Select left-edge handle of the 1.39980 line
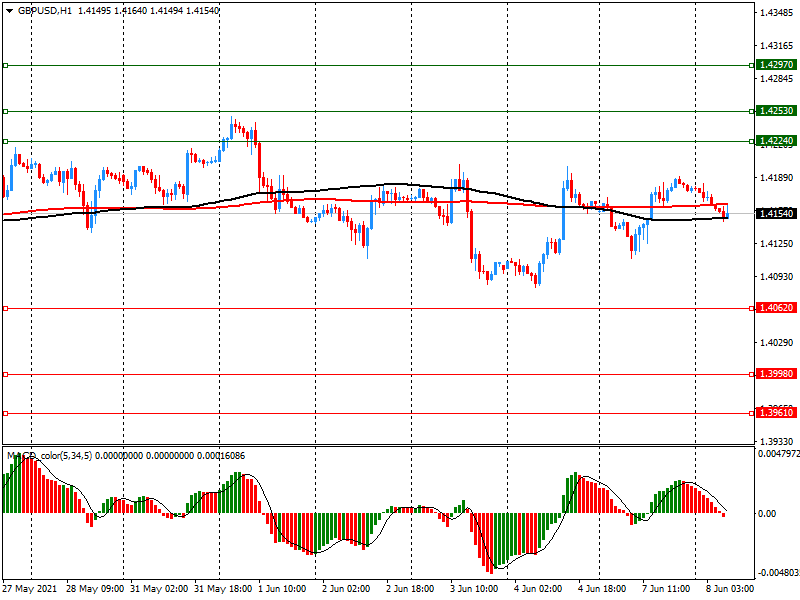800x600 pixels. [5, 375]
